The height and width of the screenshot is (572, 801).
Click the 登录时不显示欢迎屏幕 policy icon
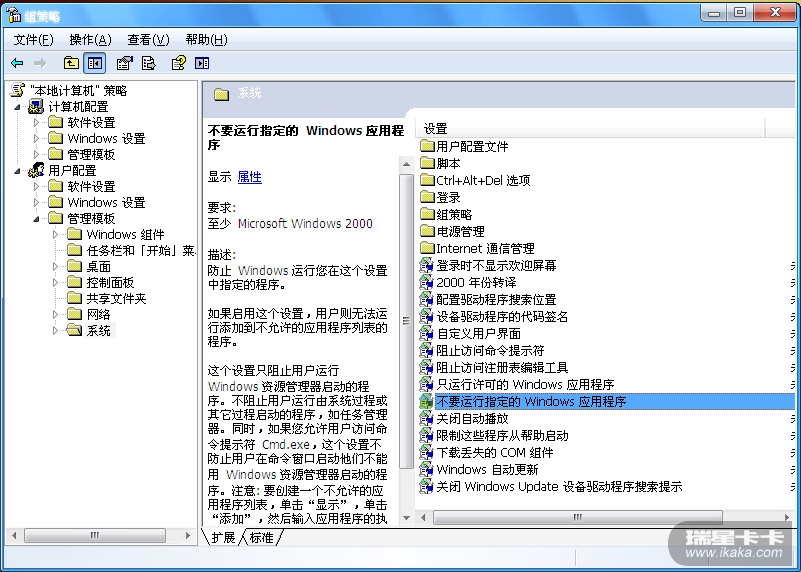(426, 266)
